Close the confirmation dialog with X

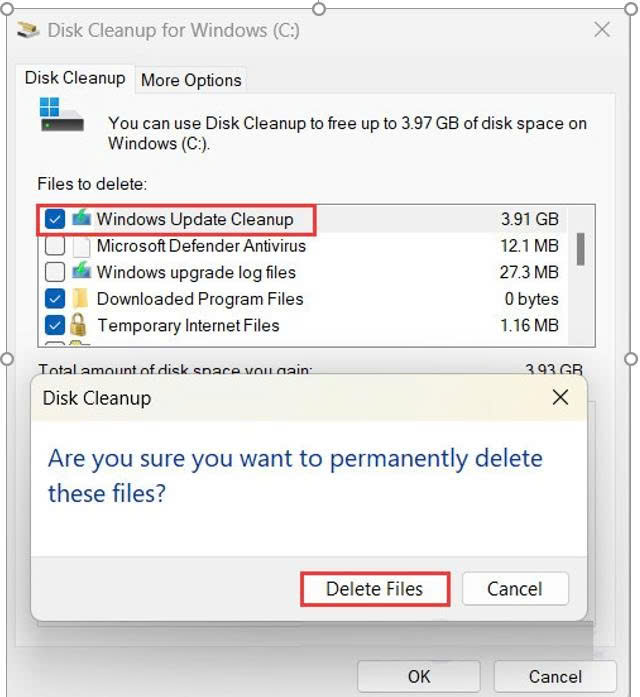(560, 397)
